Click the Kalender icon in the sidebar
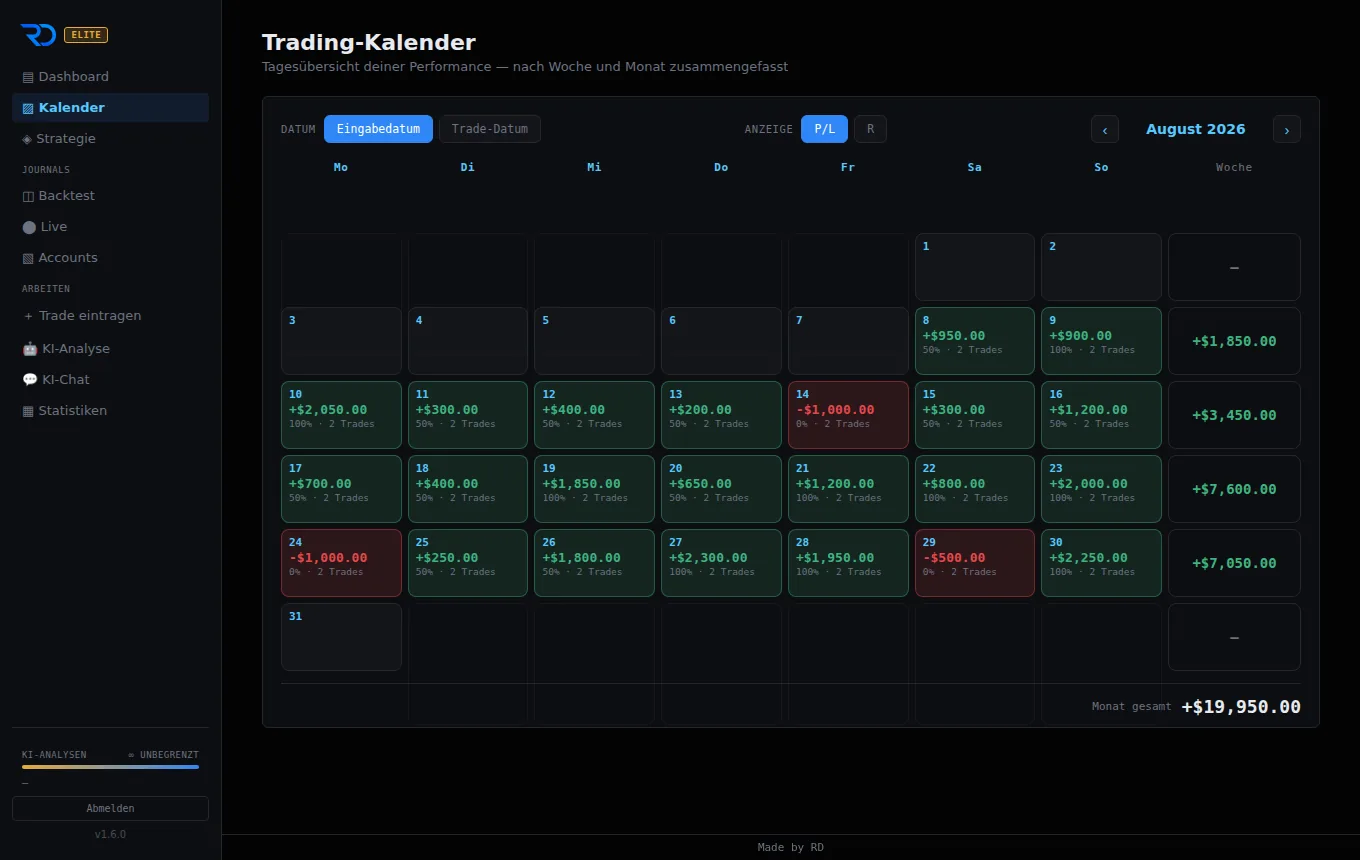The width and height of the screenshot is (1360, 860). point(28,108)
